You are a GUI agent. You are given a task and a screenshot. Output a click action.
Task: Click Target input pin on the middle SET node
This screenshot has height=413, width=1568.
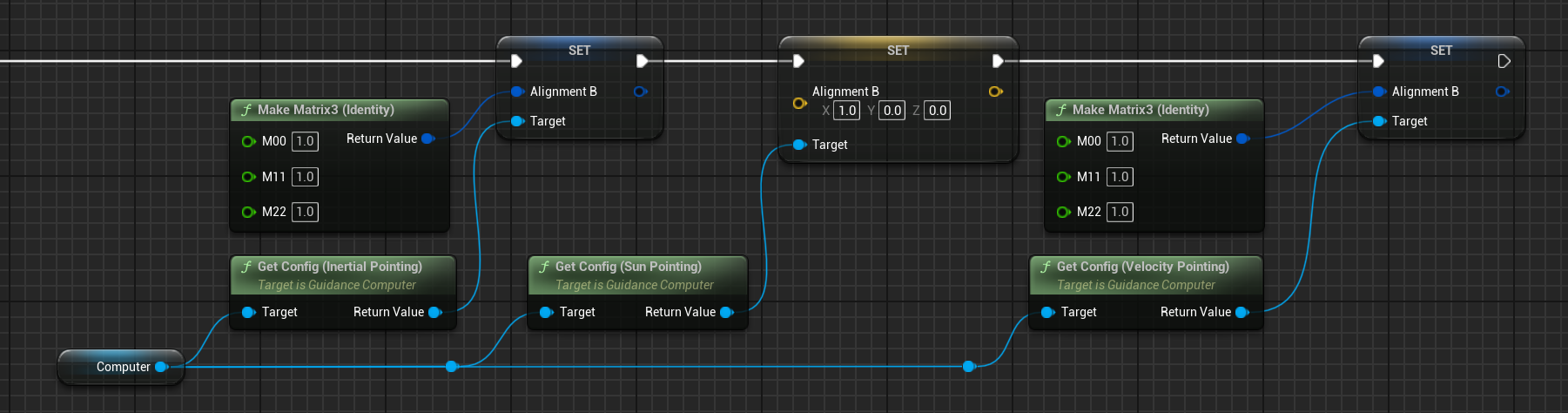799,145
